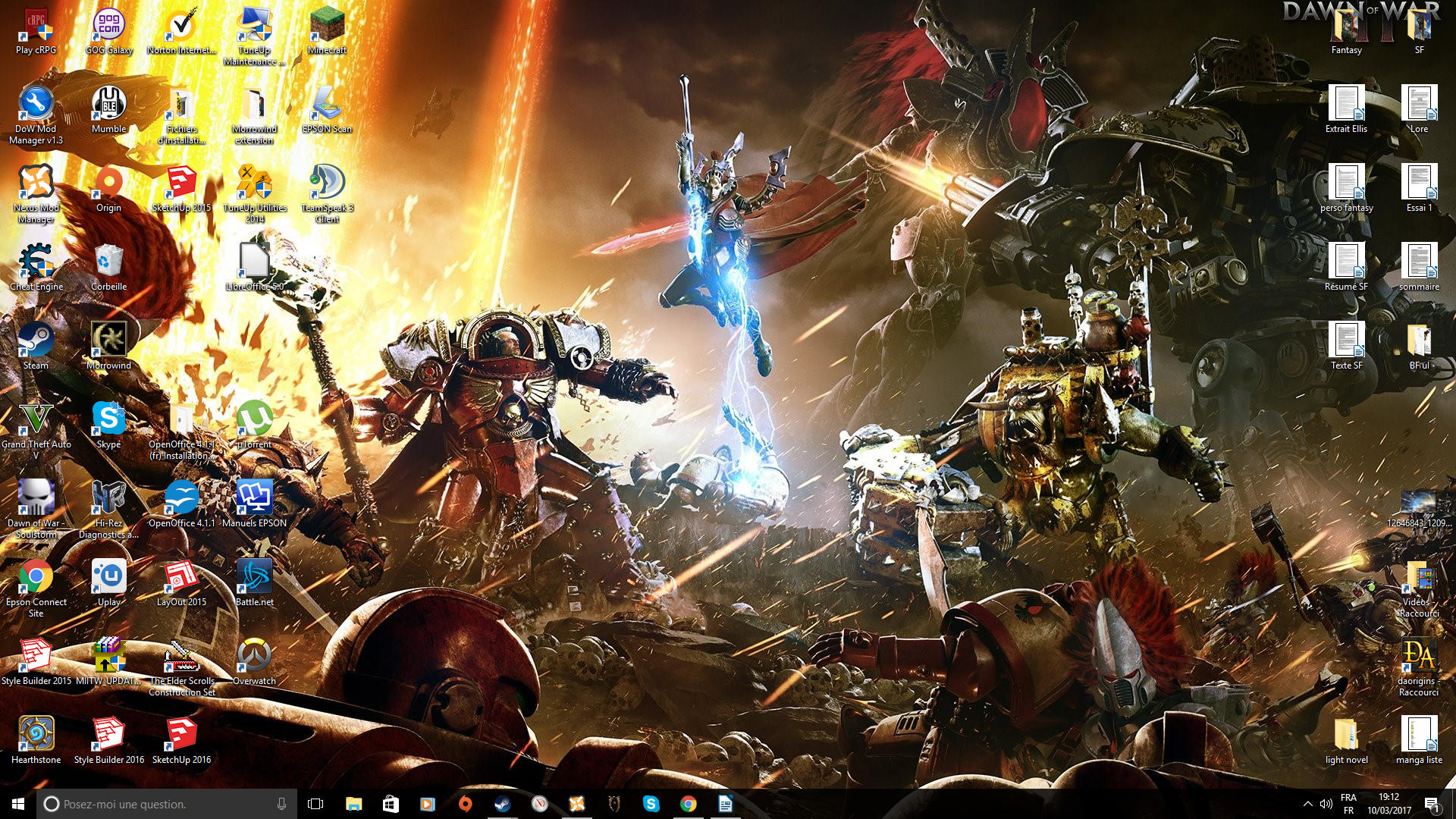Open the OpenOffice 4.1.1 application icon
Screen dimensions: 1456x819
181,504
